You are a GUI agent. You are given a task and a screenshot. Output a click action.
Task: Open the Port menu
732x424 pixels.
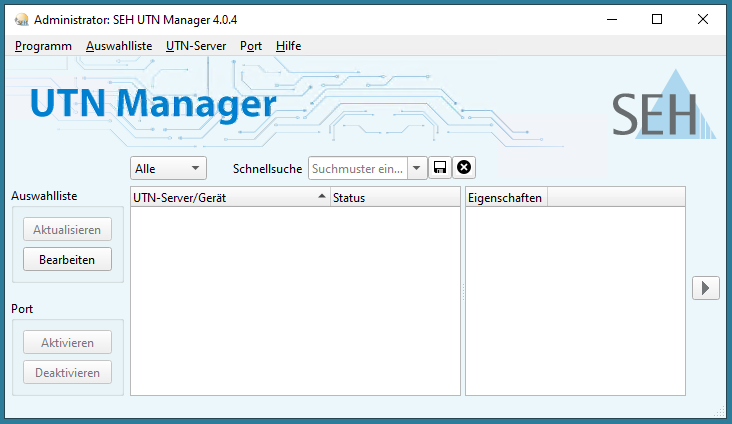click(x=251, y=46)
